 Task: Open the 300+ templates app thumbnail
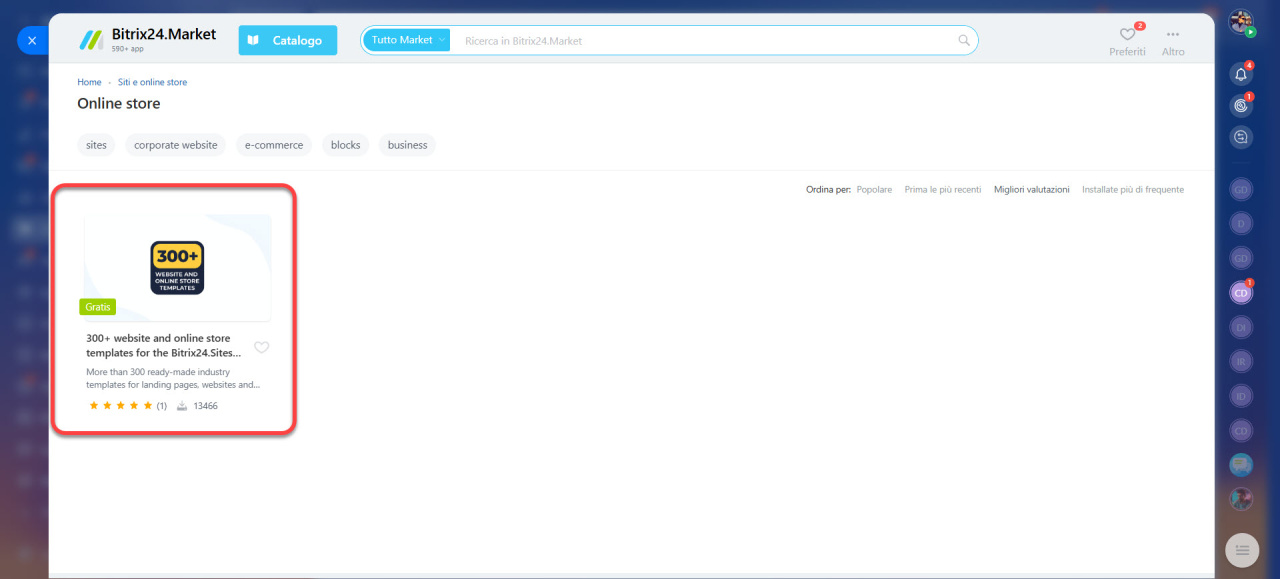coord(177,267)
